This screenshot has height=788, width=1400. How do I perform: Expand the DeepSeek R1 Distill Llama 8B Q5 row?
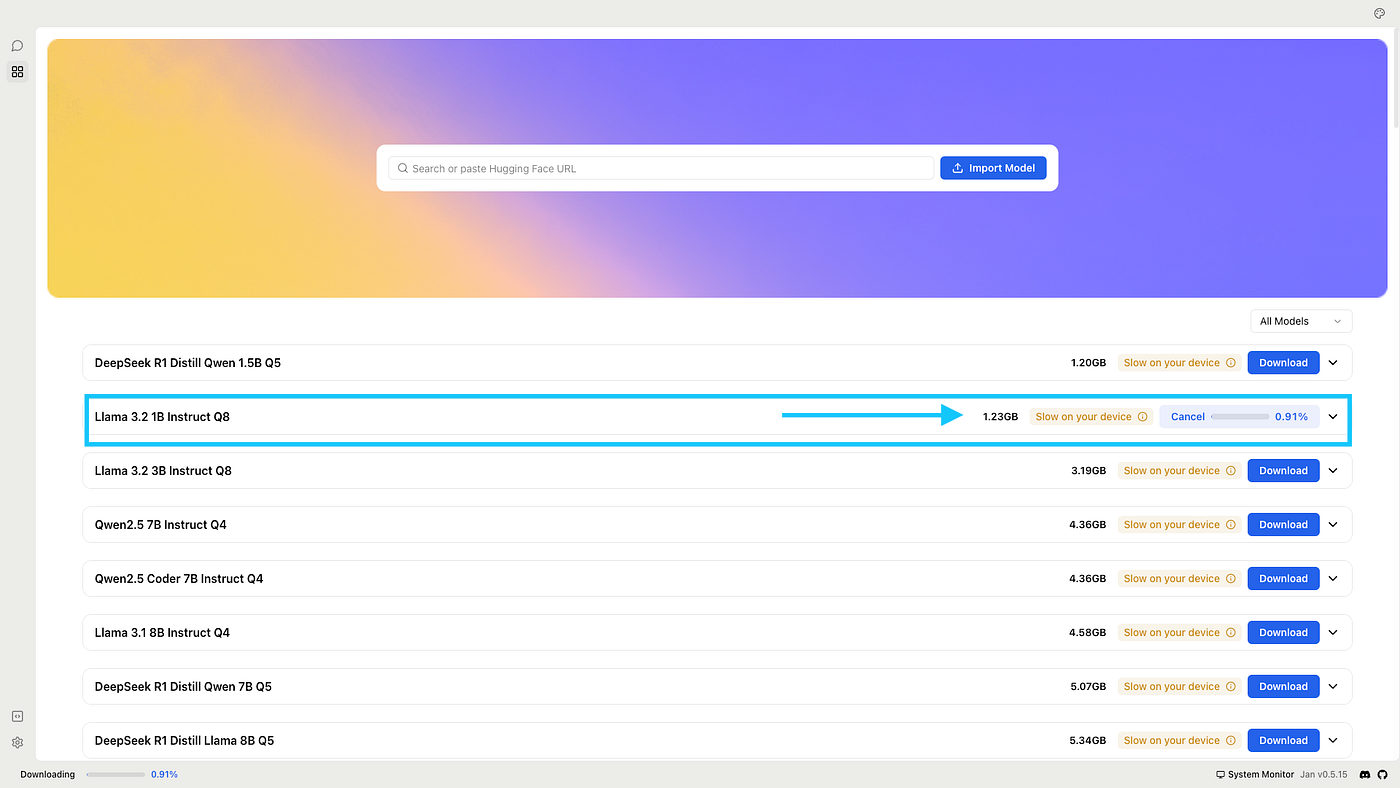pyautogui.click(x=1333, y=741)
